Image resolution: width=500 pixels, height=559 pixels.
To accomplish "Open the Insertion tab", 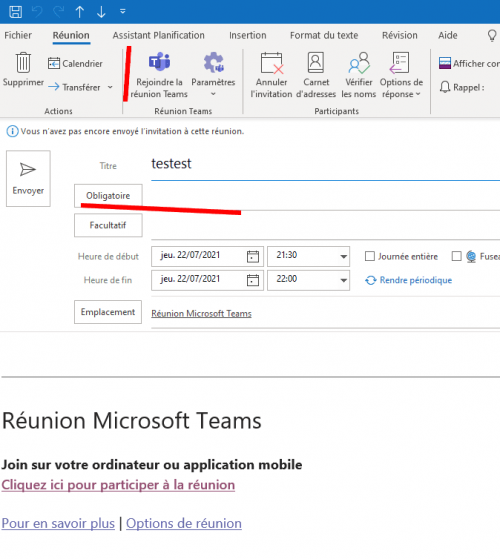I will pos(248,35).
